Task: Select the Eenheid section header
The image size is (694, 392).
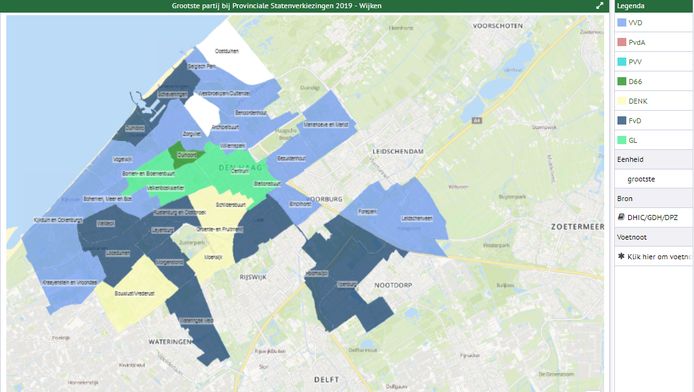Action: [653, 159]
